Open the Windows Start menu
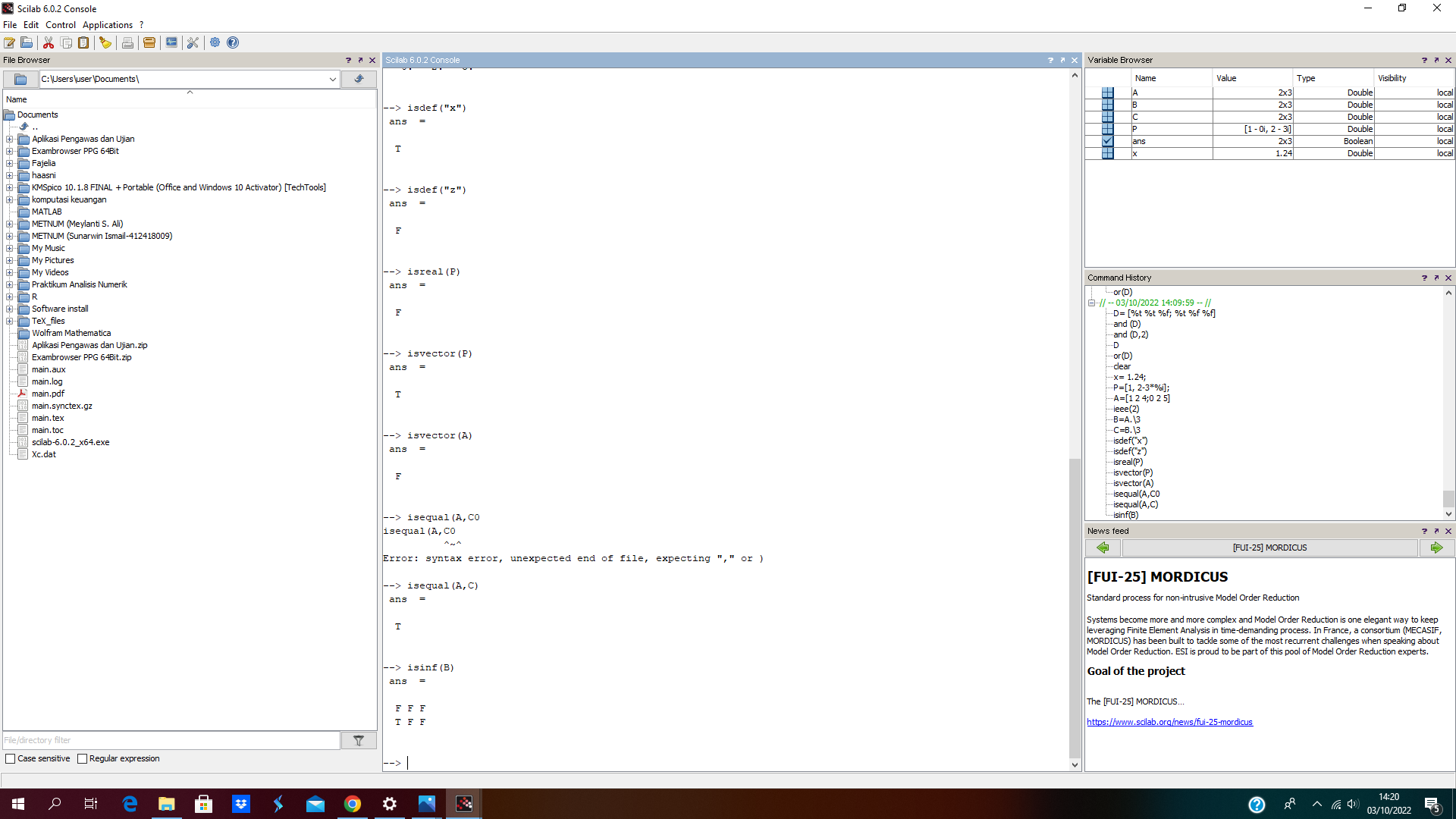This screenshot has width=1456, height=819. [x=18, y=804]
